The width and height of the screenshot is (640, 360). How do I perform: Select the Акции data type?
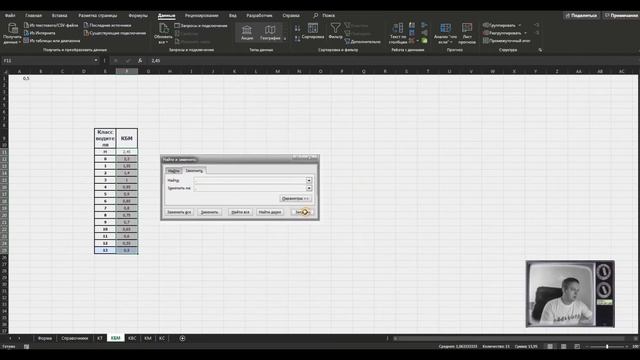(247, 33)
